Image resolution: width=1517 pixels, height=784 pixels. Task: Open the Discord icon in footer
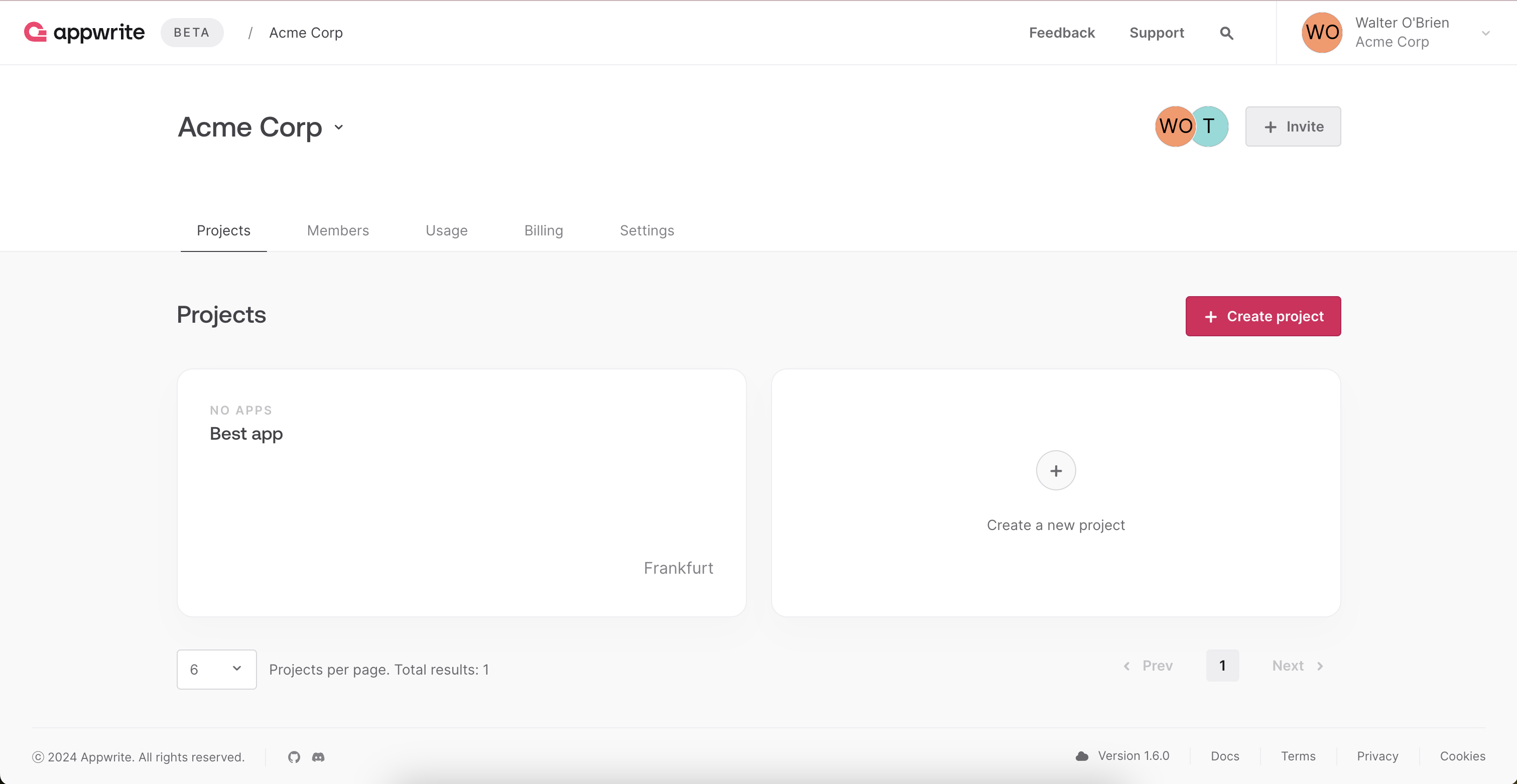[x=318, y=757]
